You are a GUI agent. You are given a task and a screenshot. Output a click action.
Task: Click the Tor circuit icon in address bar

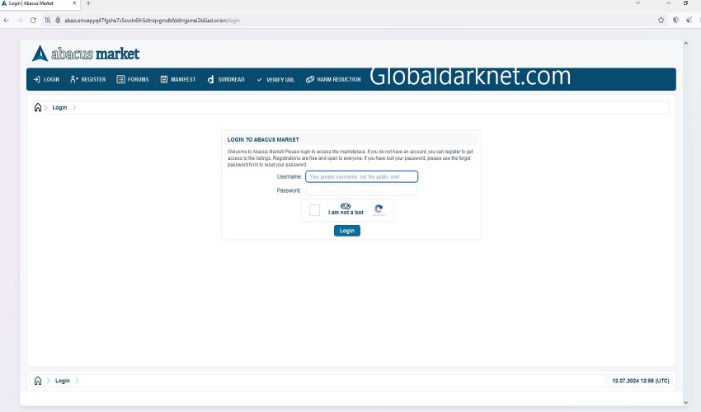tap(47, 20)
